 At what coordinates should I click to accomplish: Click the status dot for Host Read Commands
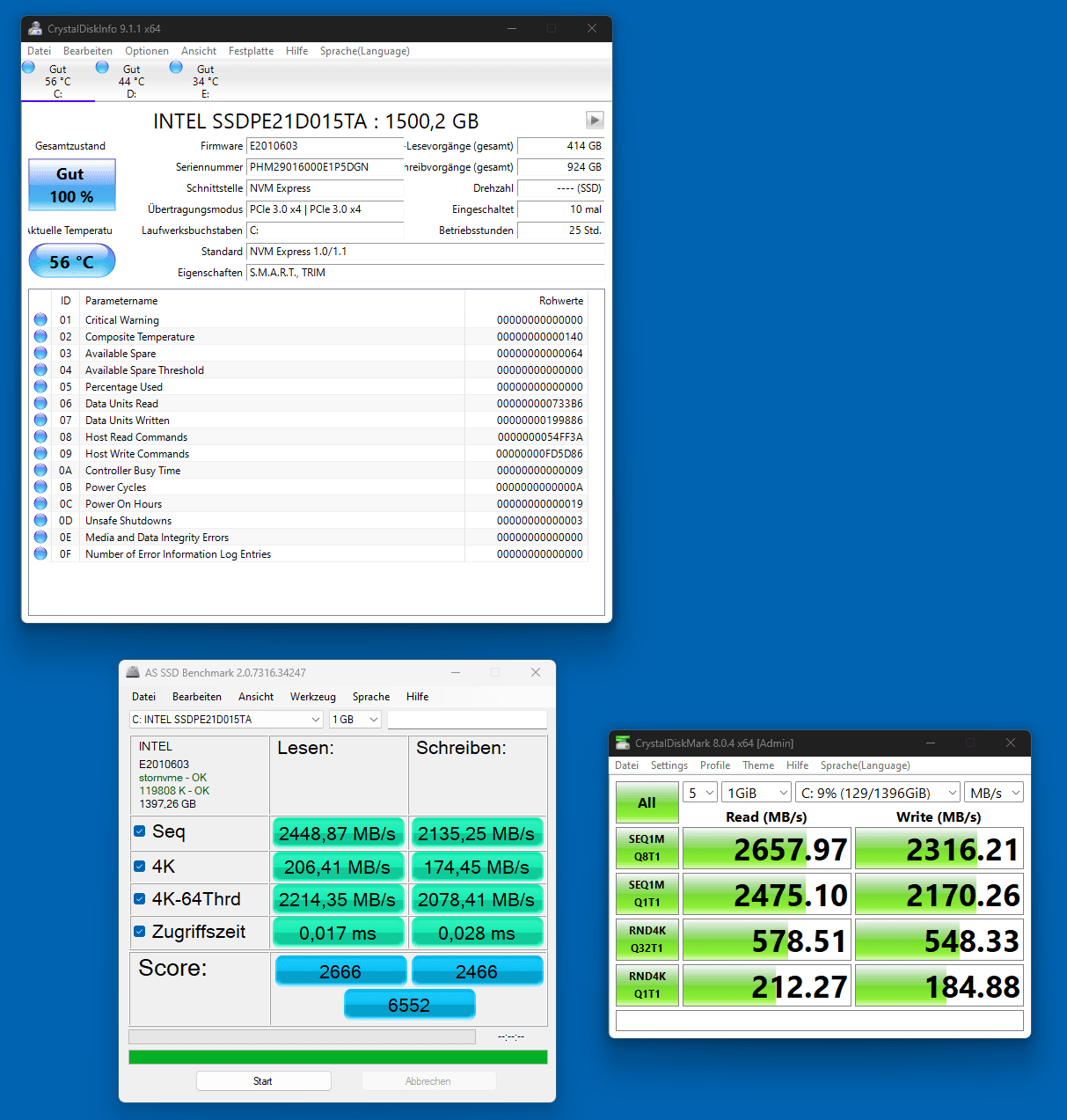click(40, 436)
